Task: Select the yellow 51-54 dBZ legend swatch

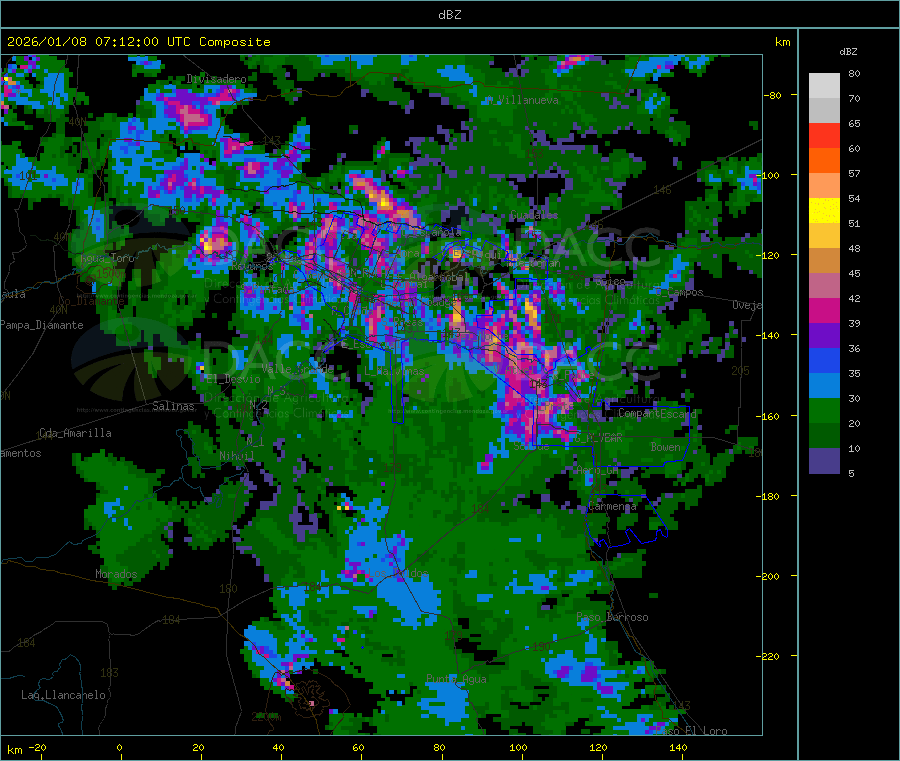Action: [824, 211]
